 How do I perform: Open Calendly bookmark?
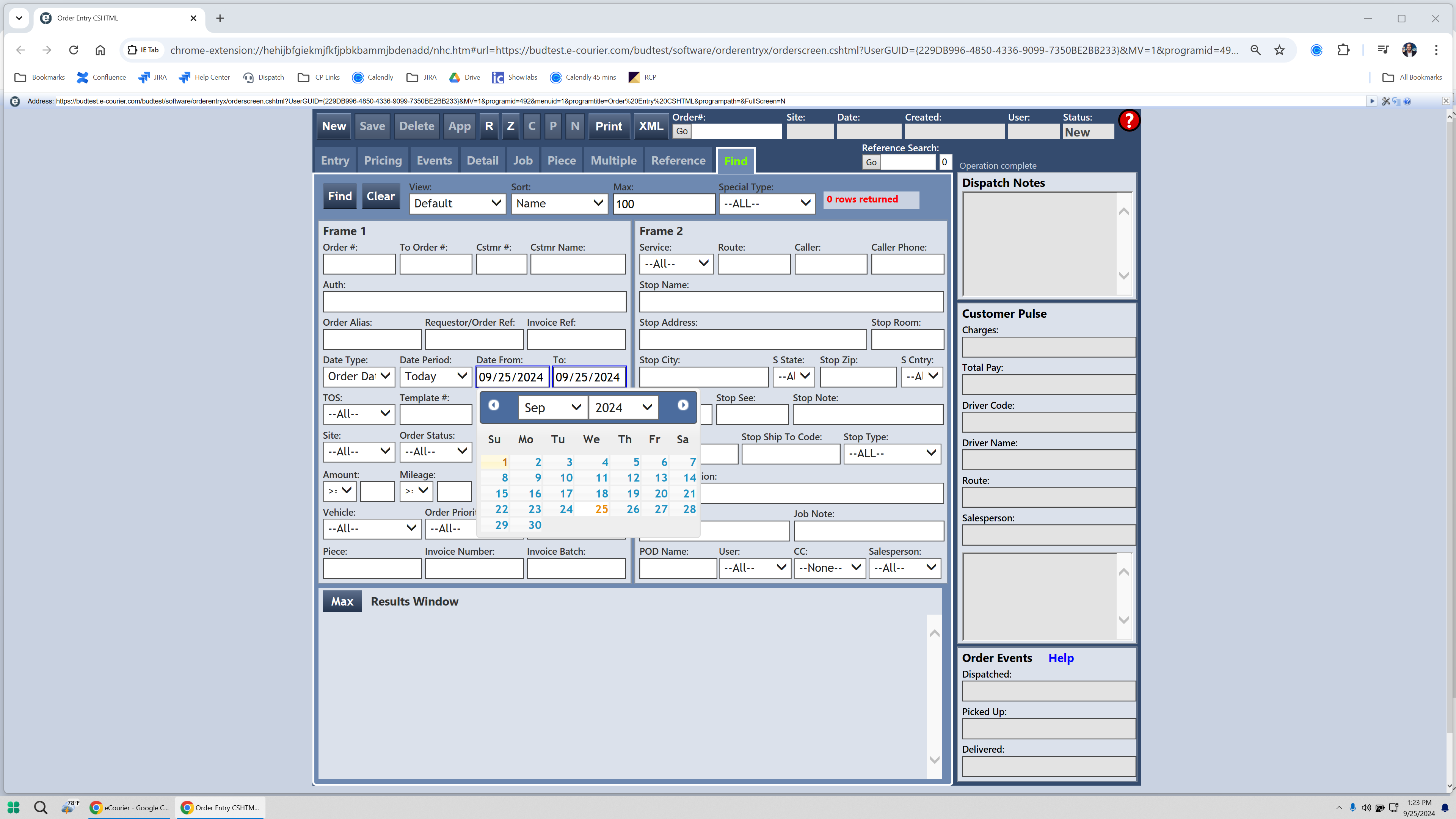pos(372,77)
